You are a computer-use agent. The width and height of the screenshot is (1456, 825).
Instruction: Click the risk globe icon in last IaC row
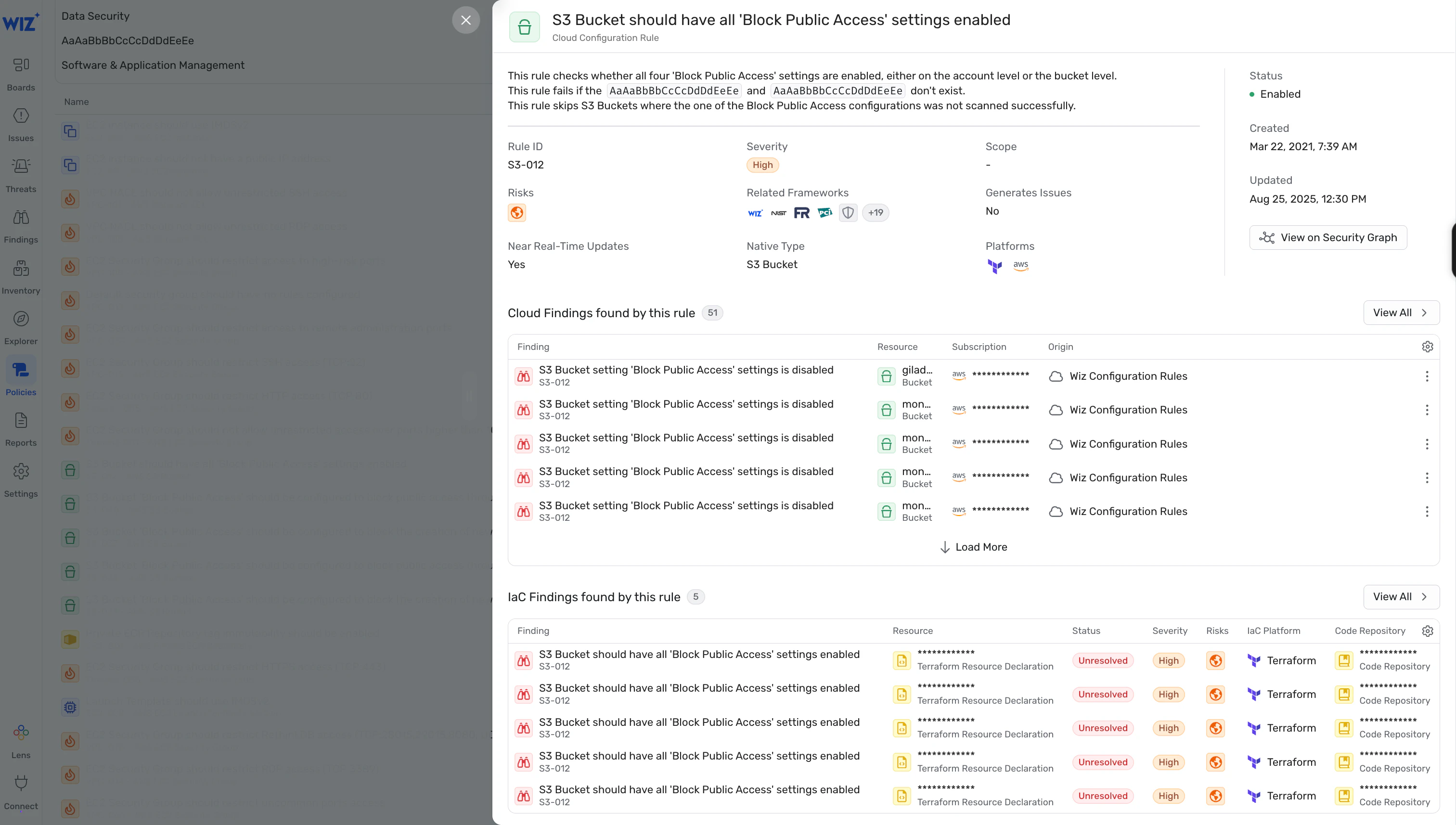pyautogui.click(x=1215, y=796)
